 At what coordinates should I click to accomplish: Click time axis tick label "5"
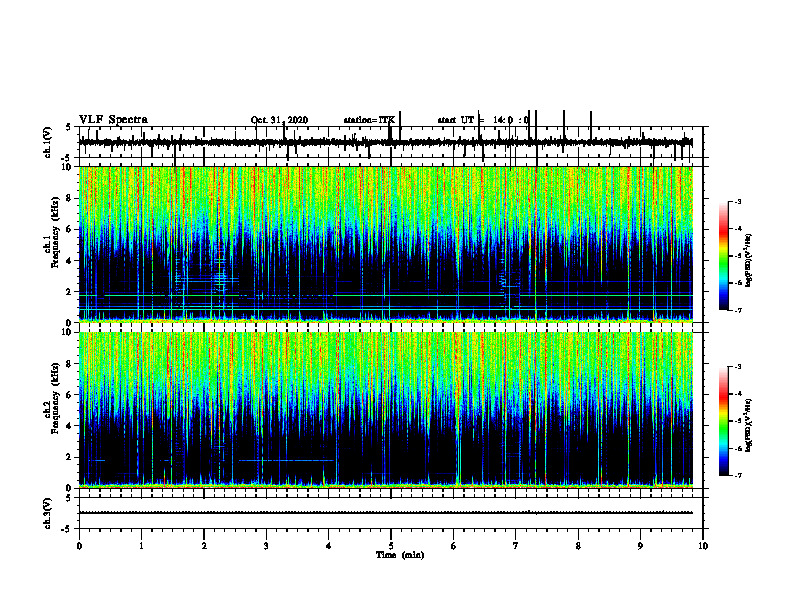pos(391,546)
